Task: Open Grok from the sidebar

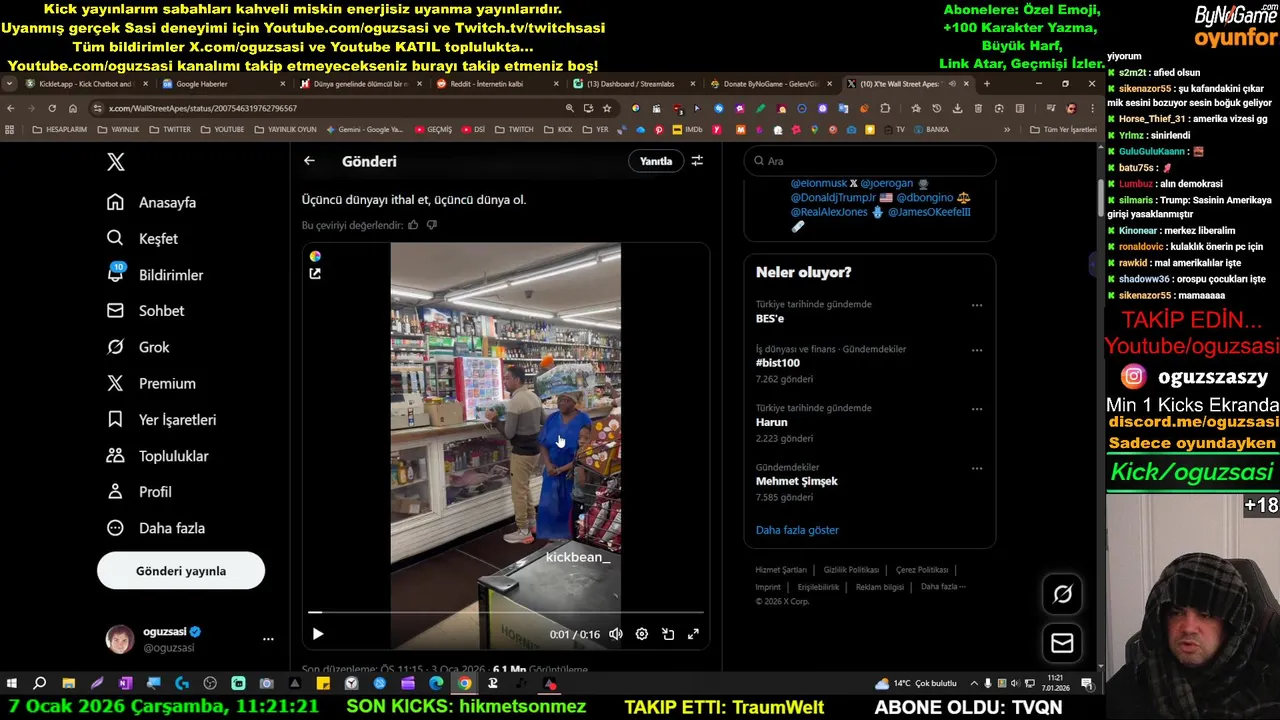Action: tap(138, 347)
